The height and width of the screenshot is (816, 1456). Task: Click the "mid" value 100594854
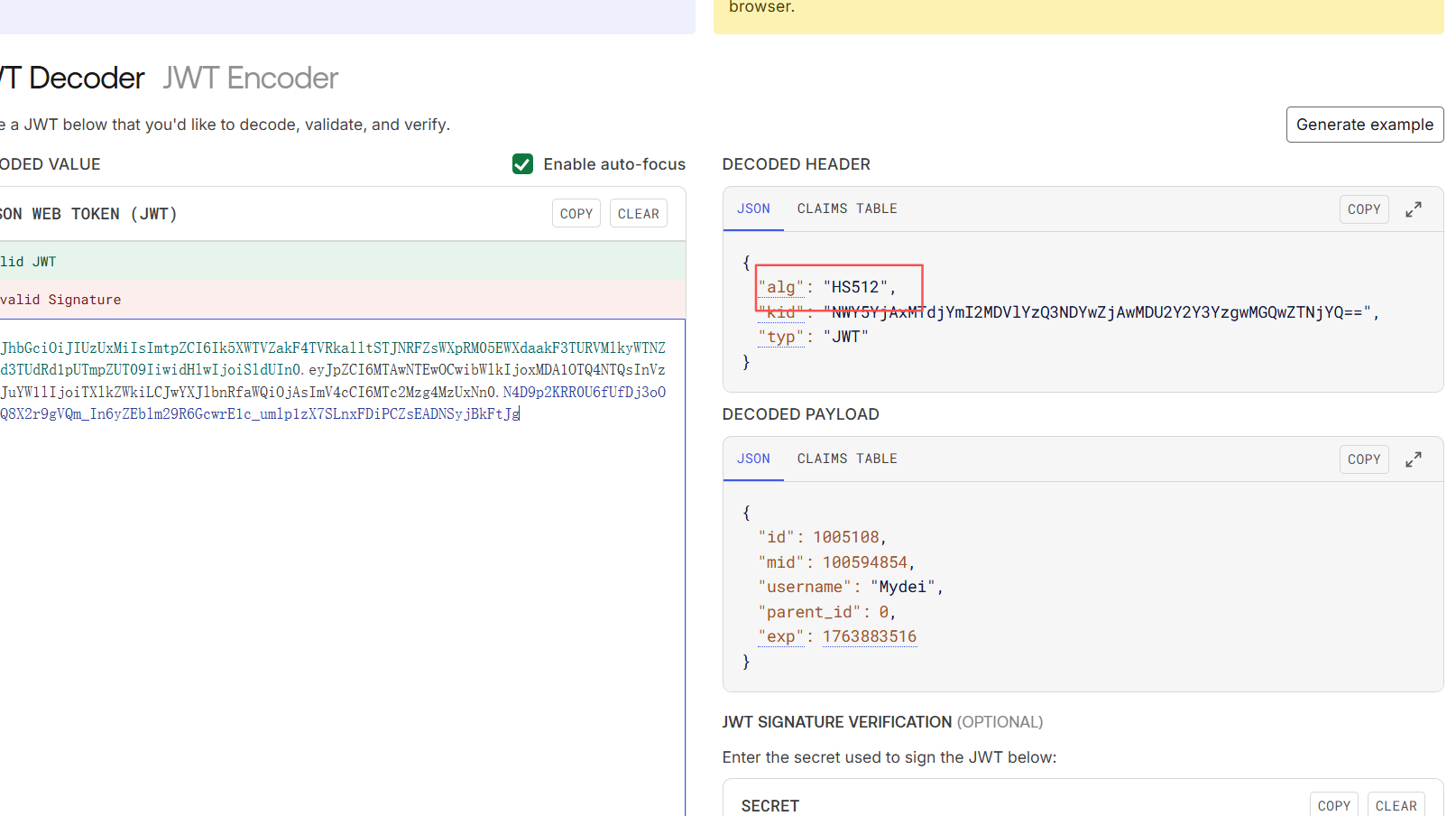click(864, 562)
